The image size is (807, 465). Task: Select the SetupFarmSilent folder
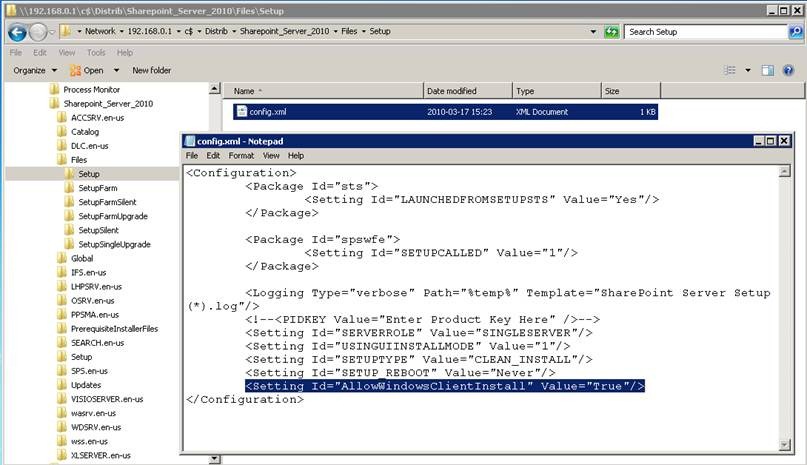(x=107, y=202)
